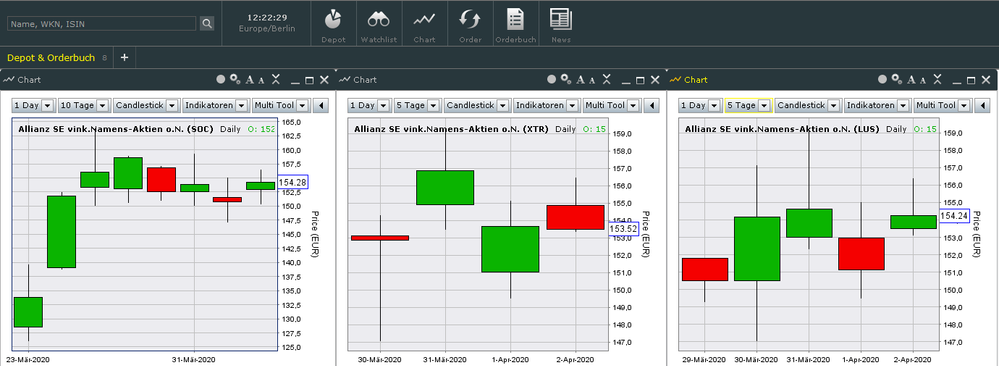Open Candlestick dropdown in SOC chart

tap(146, 105)
